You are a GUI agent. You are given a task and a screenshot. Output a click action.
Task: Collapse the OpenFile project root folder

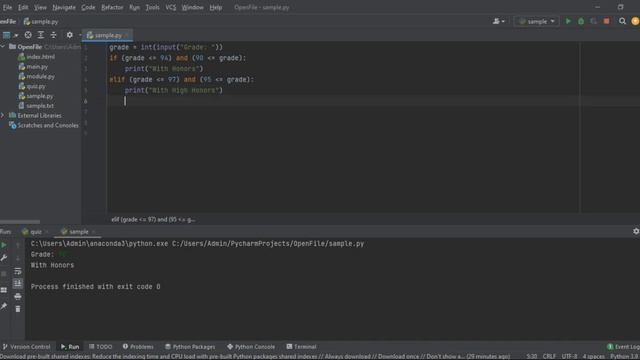pos(3,47)
